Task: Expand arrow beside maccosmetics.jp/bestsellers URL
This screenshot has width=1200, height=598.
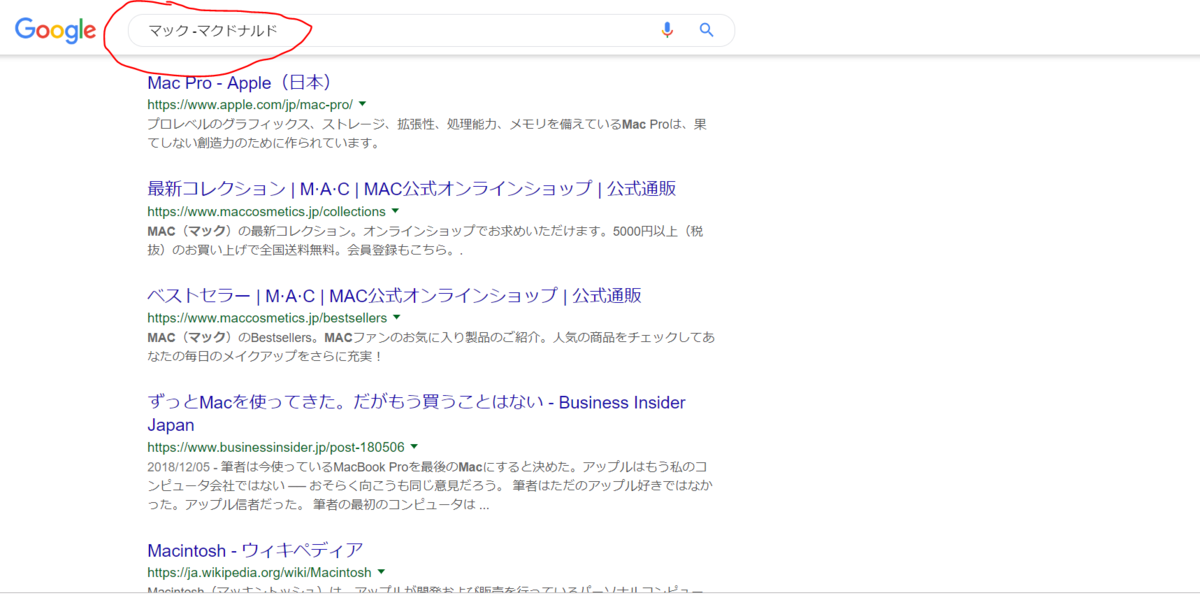Action: (396, 318)
